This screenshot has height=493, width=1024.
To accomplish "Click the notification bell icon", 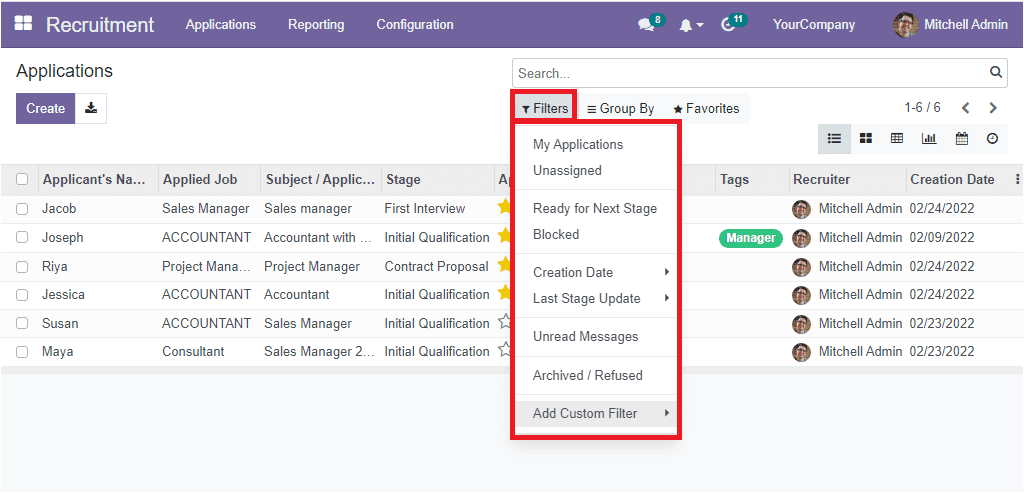I will 686,25.
